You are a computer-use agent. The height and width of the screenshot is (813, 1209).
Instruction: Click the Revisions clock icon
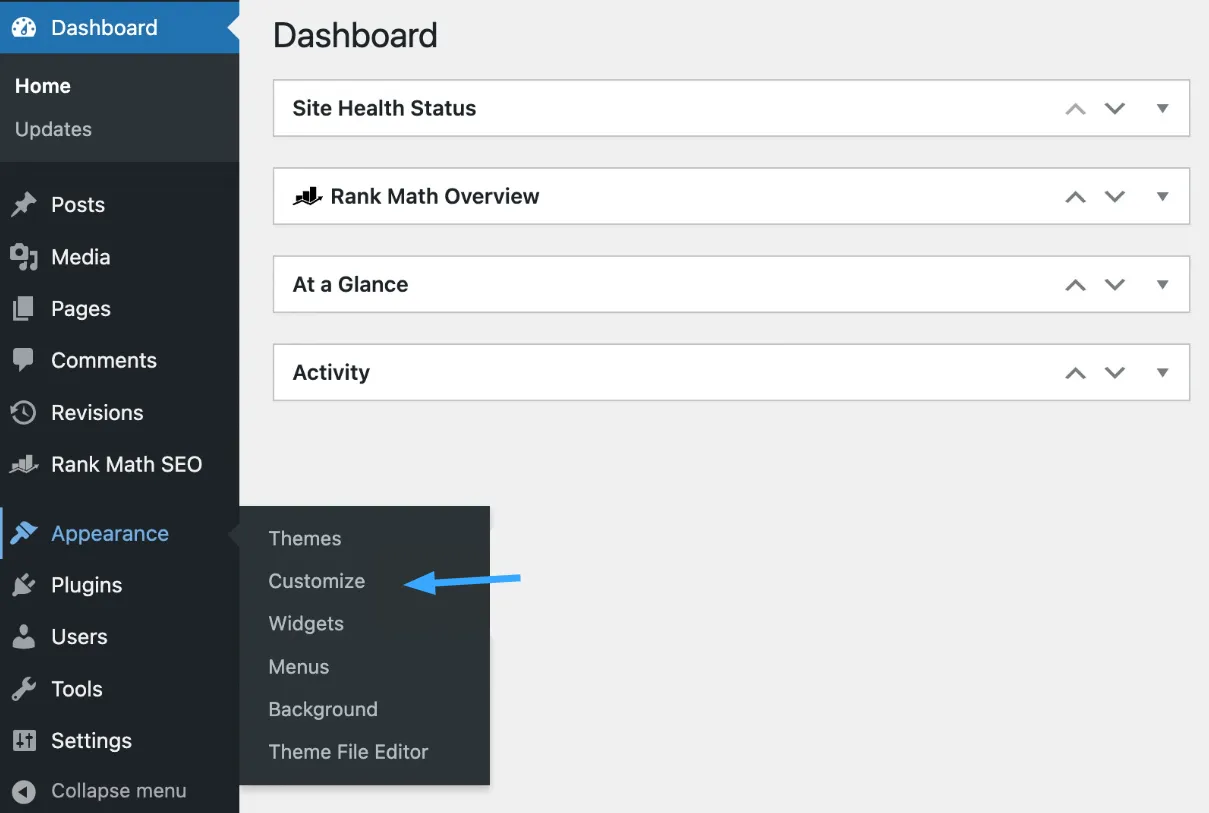(23, 413)
